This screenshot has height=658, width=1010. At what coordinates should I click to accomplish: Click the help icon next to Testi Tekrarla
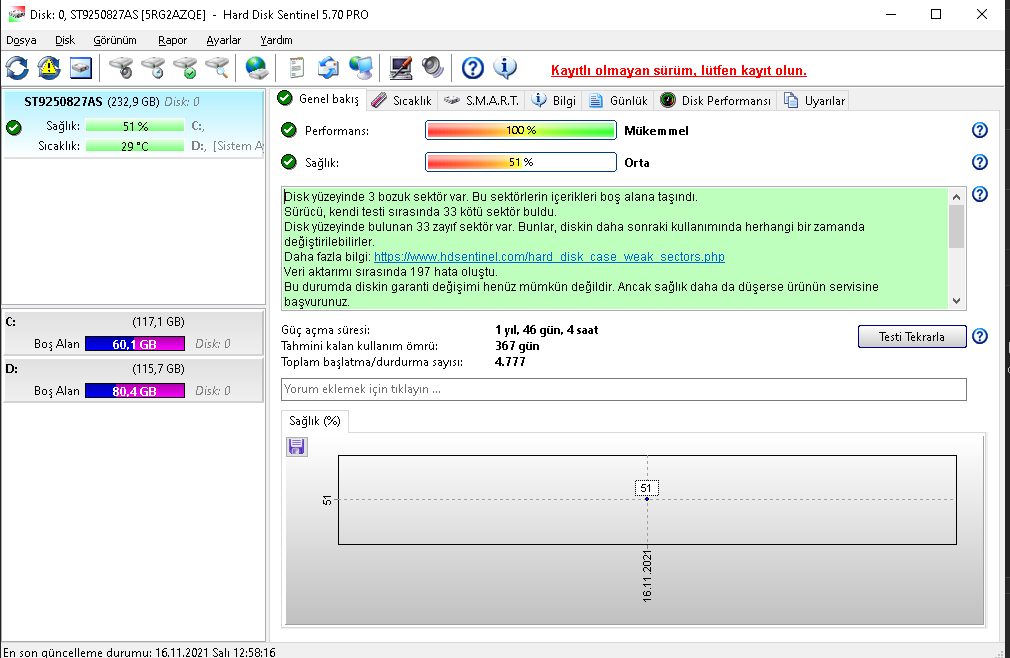tap(980, 336)
